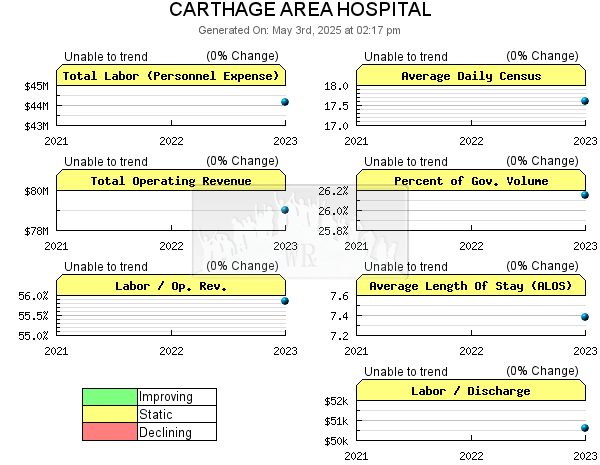Image resolution: width=600 pixels, height=465 pixels.
Task: Click the $78M axis label
Action: tap(36, 231)
